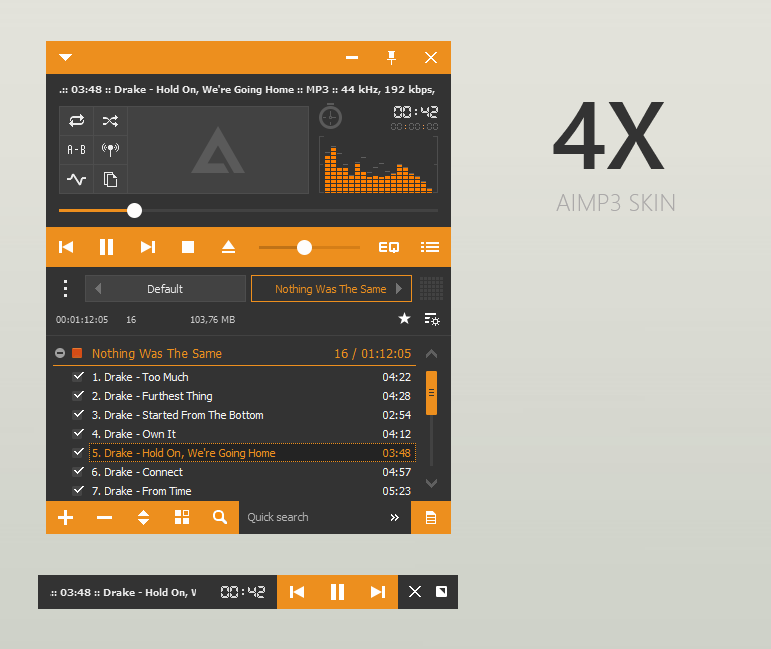The image size is (771, 649).
Task: Go to previous track in main player
Action: (66, 247)
